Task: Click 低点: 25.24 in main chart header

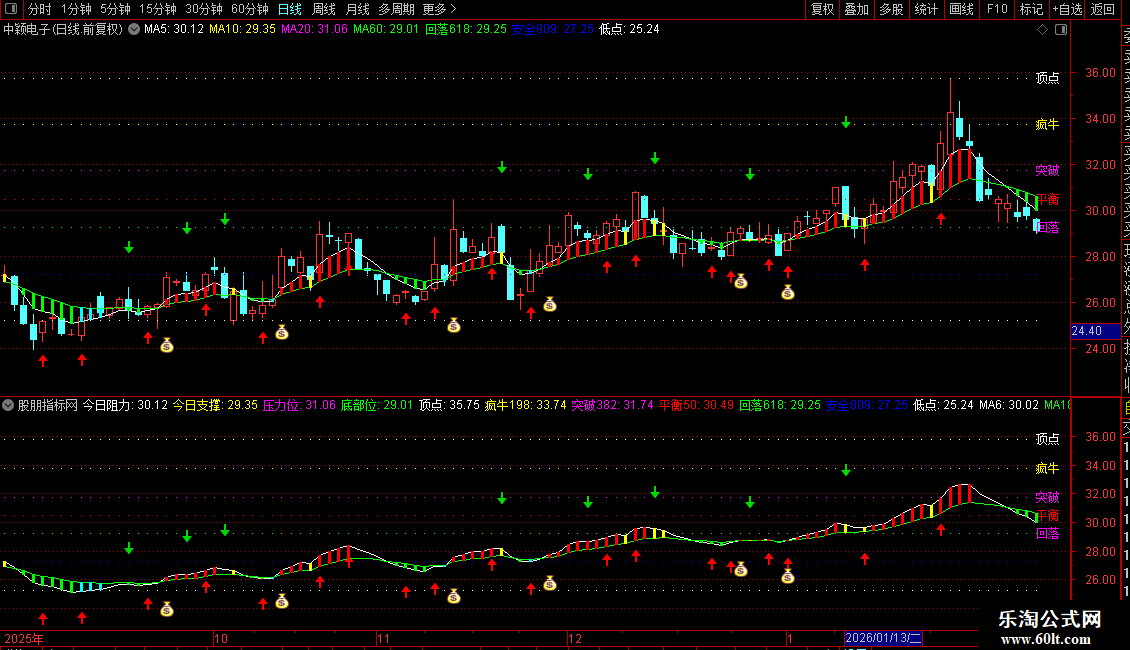Action: coord(629,30)
